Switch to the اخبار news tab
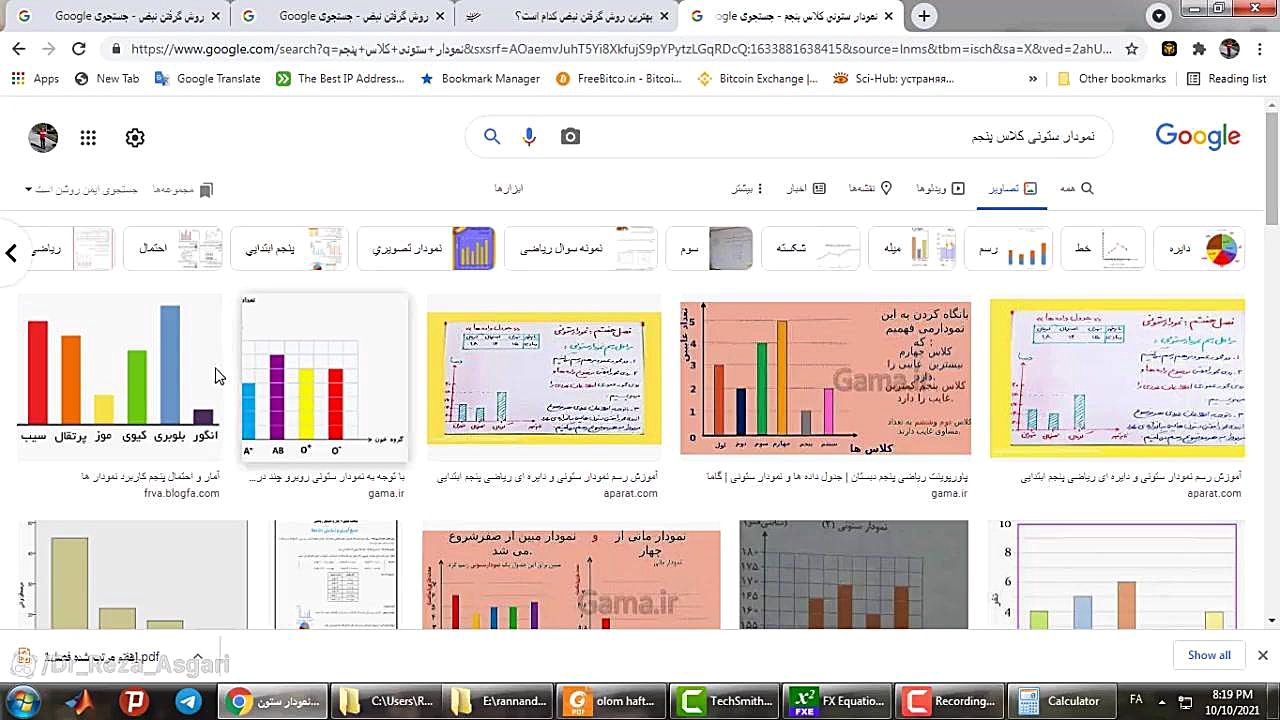The height and width of the screenshot is (720, 1280). [x=806, y=188]
